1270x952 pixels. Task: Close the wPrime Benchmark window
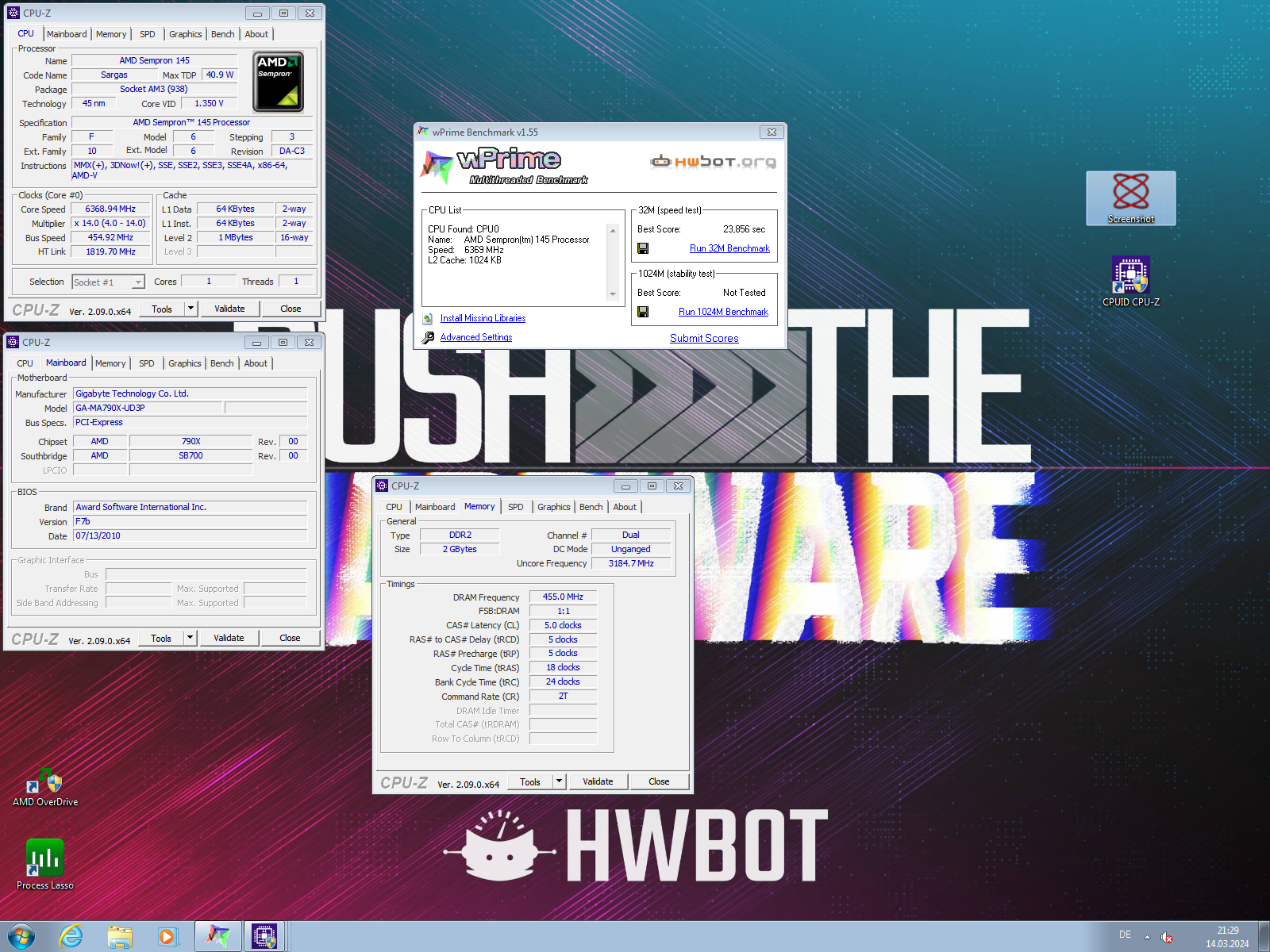(x=772, y=132)
